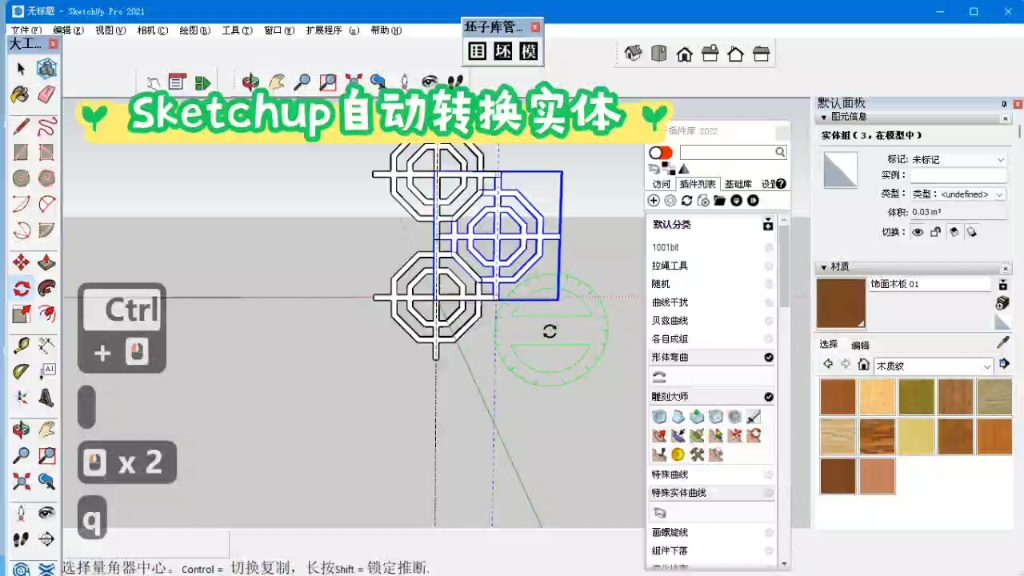Viewport: 1024px width, 576px height.
Task: Switch to the 基础库 tab
Action: [x=740, y=183]
